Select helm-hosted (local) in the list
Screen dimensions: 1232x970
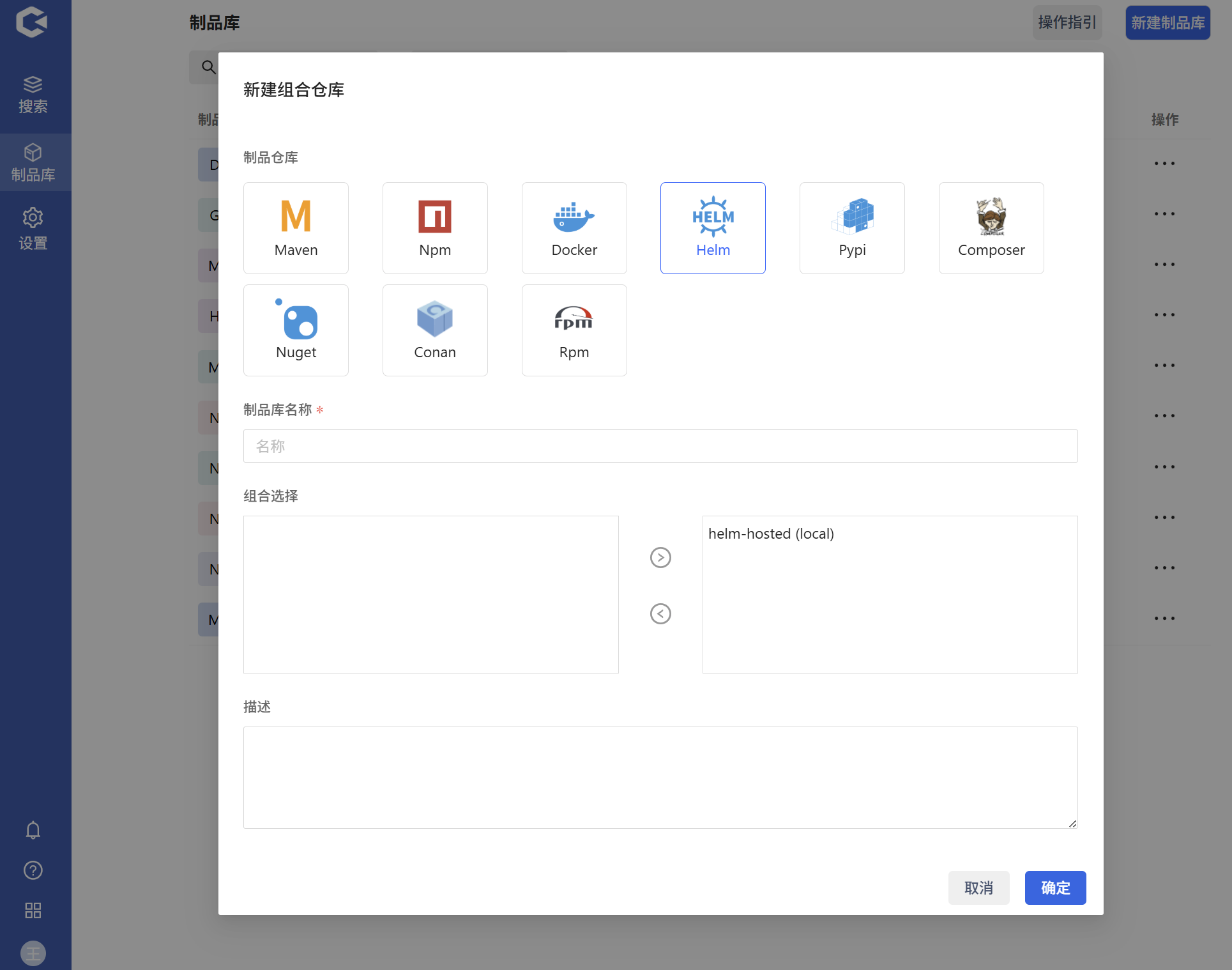(x=771, y=534)
